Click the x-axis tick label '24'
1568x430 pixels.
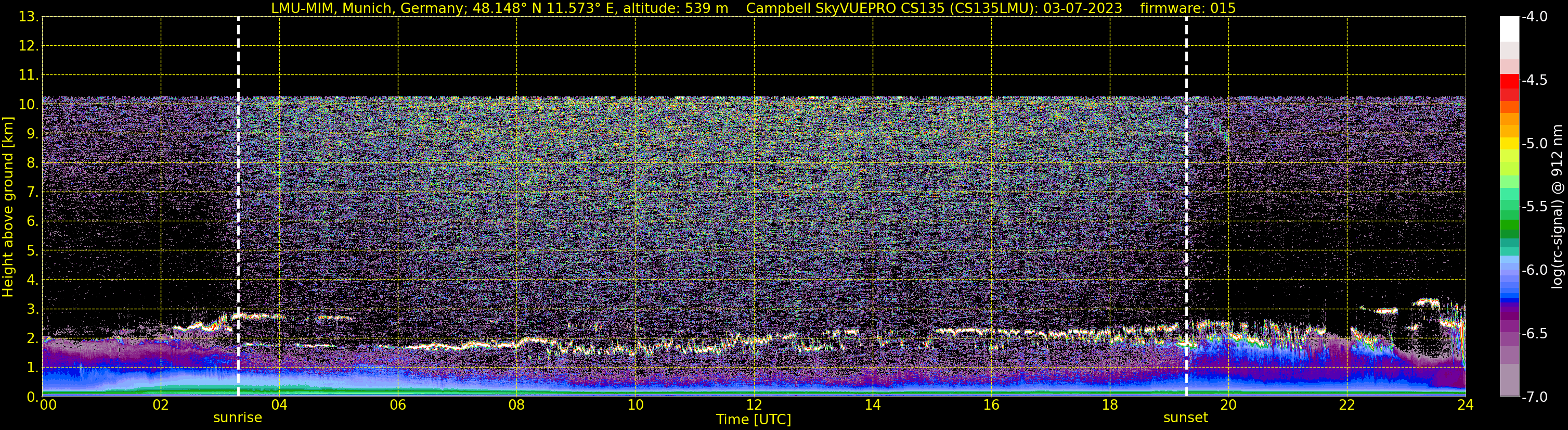tap(1466, 405)
